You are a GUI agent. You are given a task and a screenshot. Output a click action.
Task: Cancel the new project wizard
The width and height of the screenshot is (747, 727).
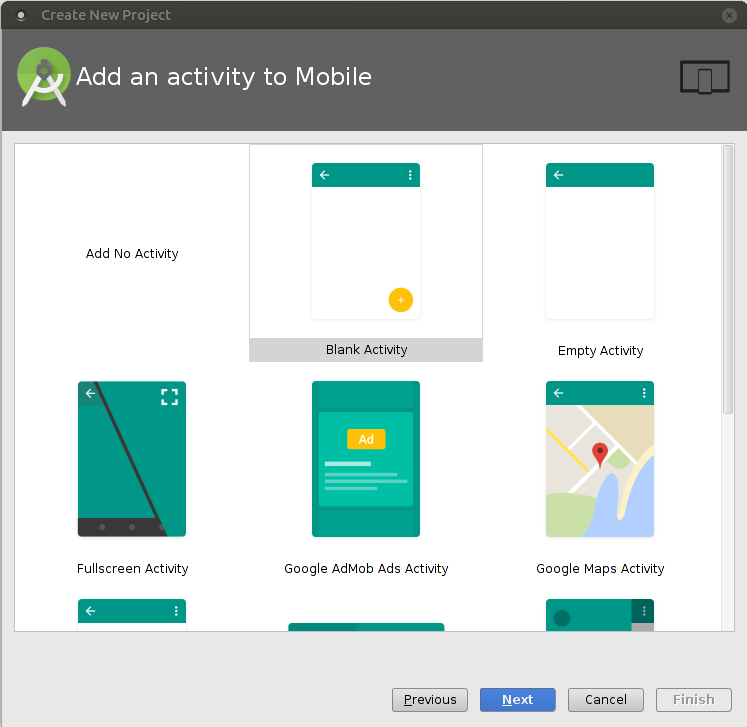pos(606,699)
